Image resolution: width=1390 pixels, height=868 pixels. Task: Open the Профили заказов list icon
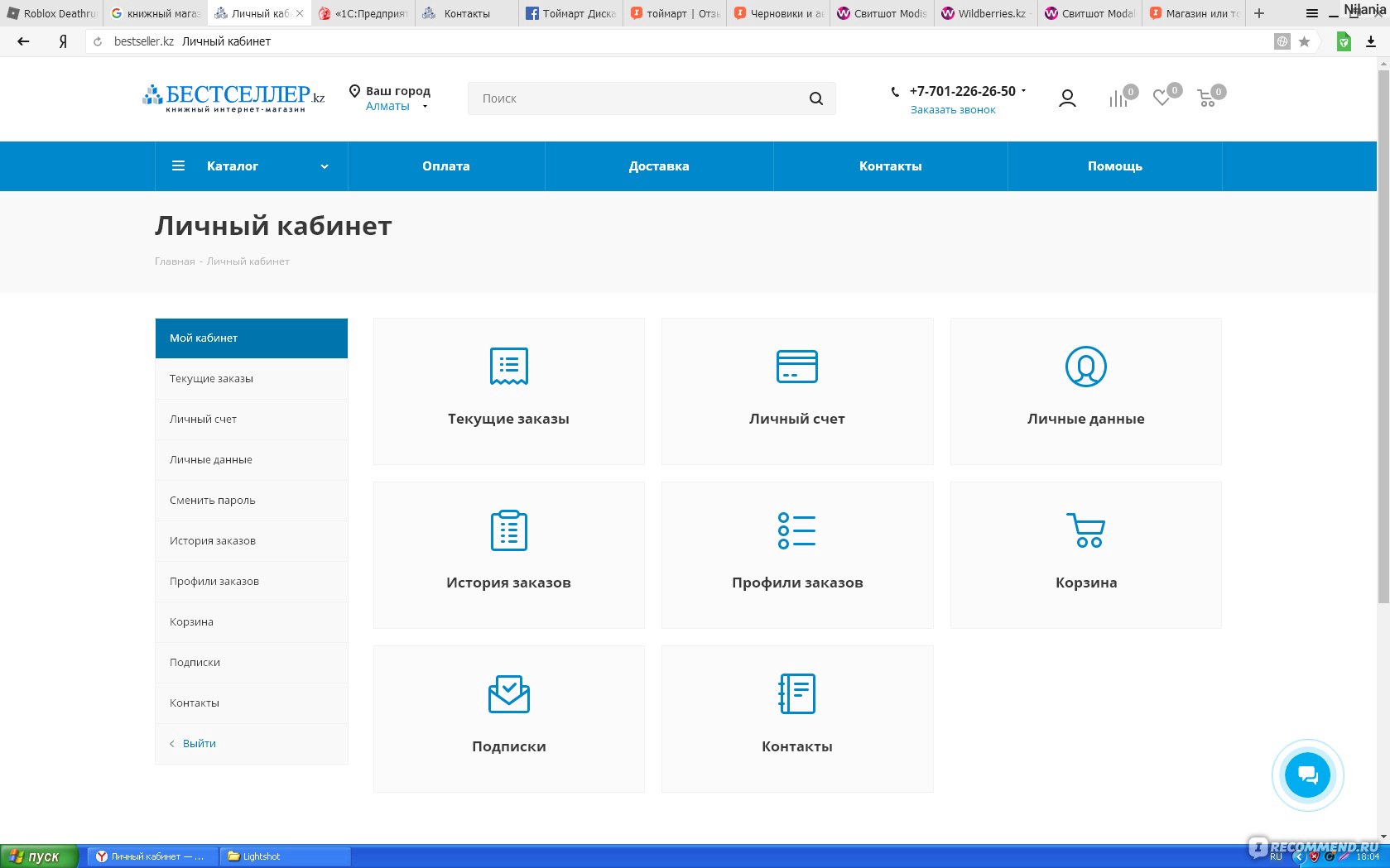(796, 530)
